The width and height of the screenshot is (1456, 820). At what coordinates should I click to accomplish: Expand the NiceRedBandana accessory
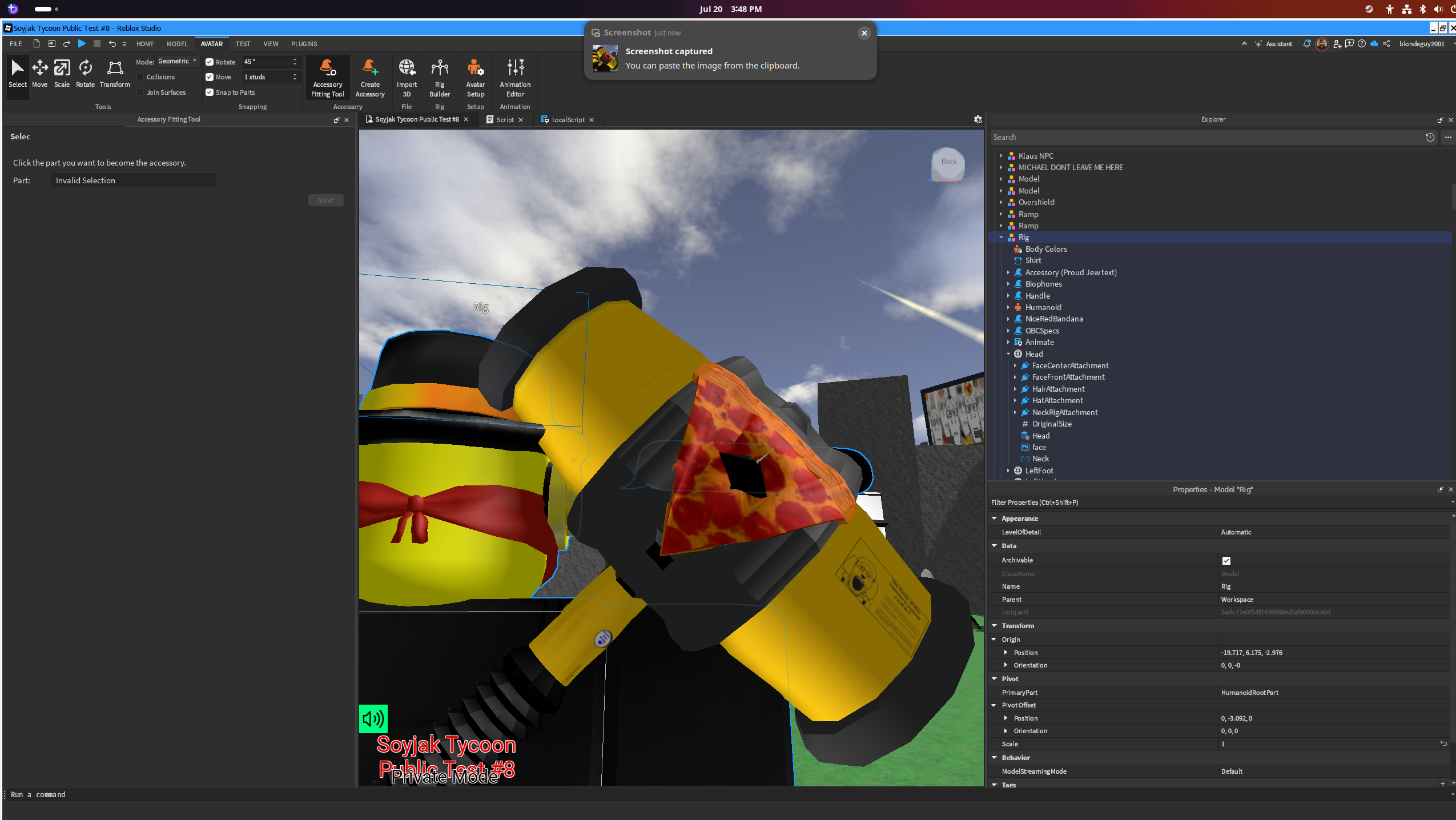coord(1008,319)
